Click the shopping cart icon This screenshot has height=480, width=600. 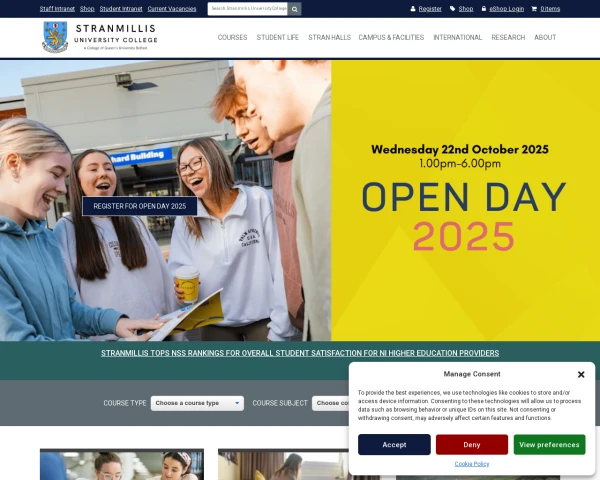[x=534, y=8]
